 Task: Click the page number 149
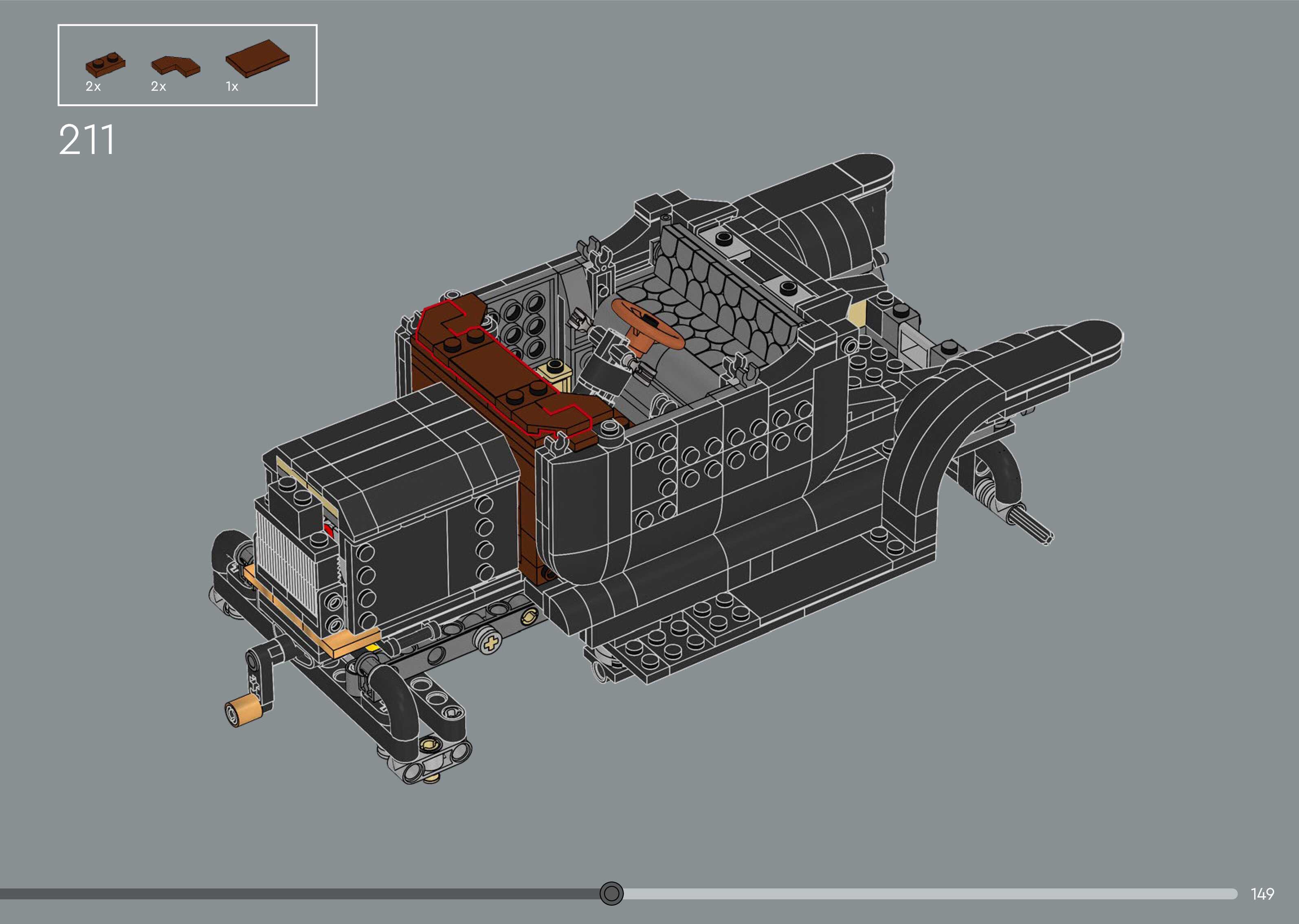point(1262,894)
